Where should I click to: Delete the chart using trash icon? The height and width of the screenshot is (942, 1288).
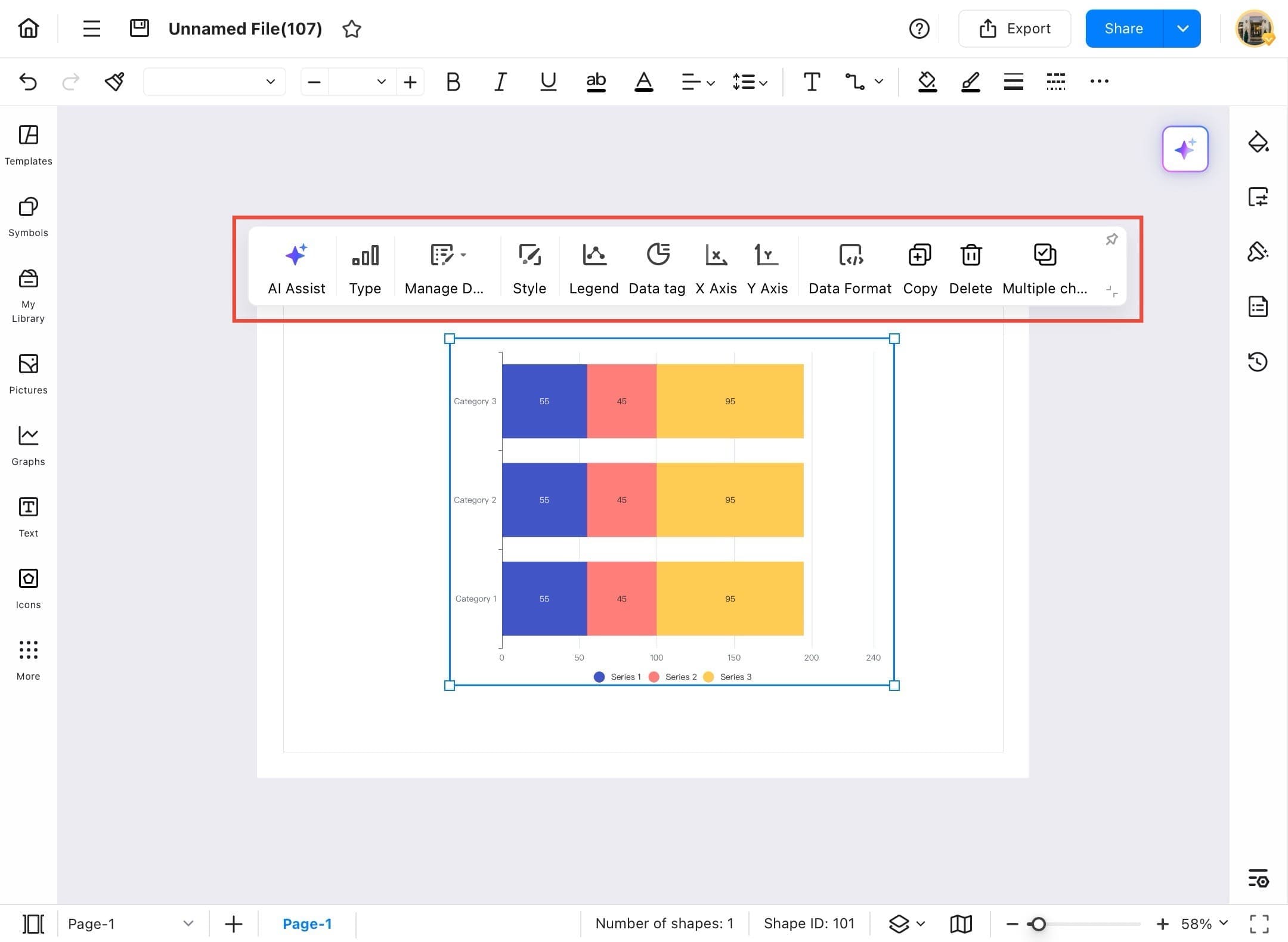tap(970, 265)
